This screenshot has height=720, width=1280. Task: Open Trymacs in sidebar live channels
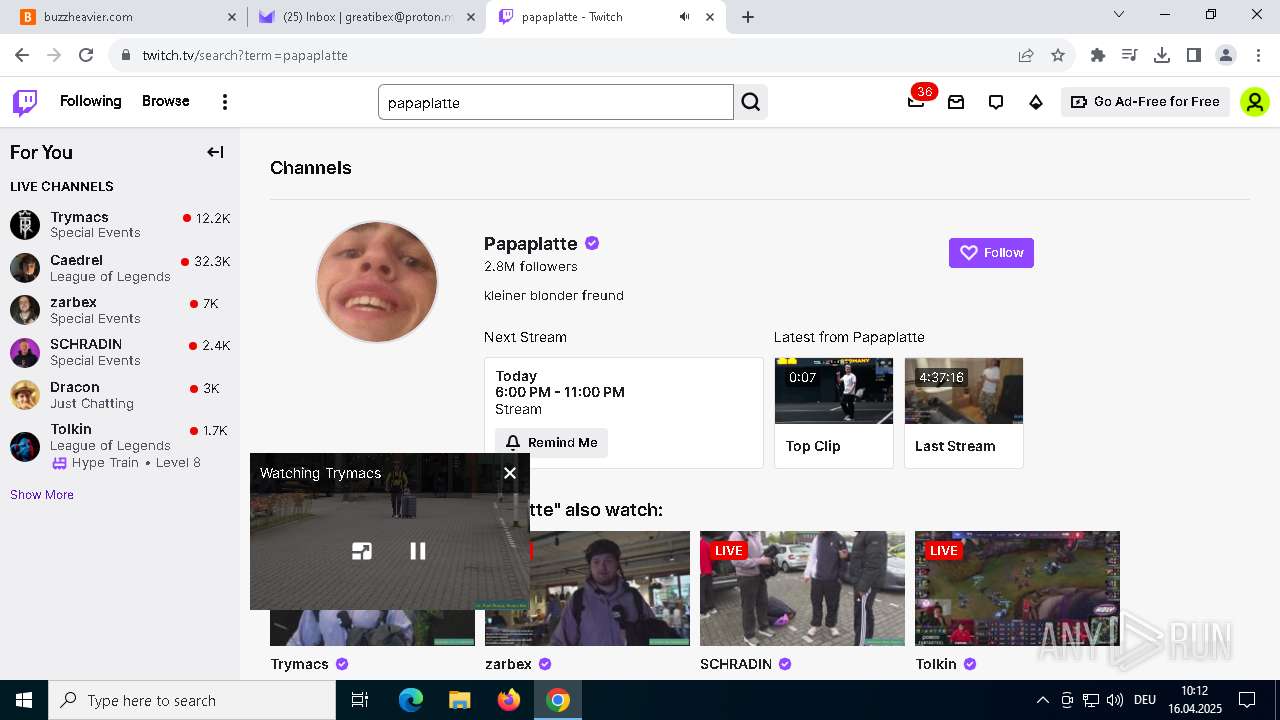pos(120,225)
